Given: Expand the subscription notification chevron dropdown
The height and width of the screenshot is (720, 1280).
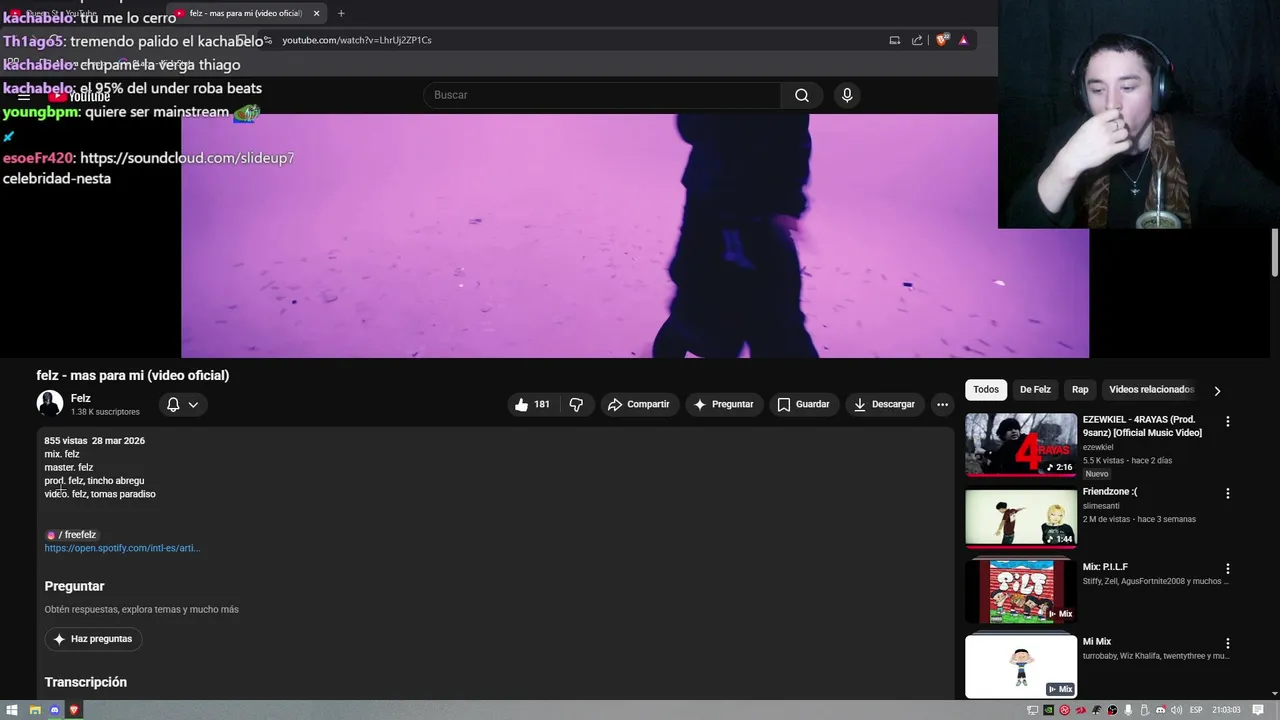Looking at the screenshot, I should pyautogui.click(x=193, y=404).
